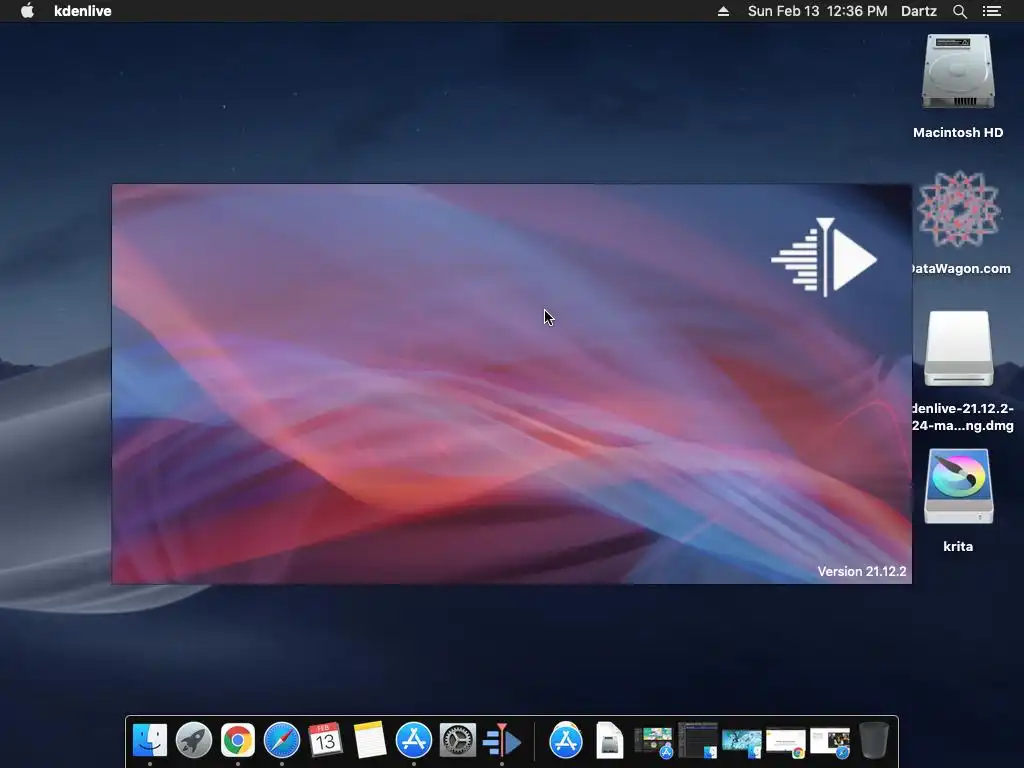Open the Applications folder stack in Dock
The height and width of the screenshot is (768, 1024).
point(566,741)
